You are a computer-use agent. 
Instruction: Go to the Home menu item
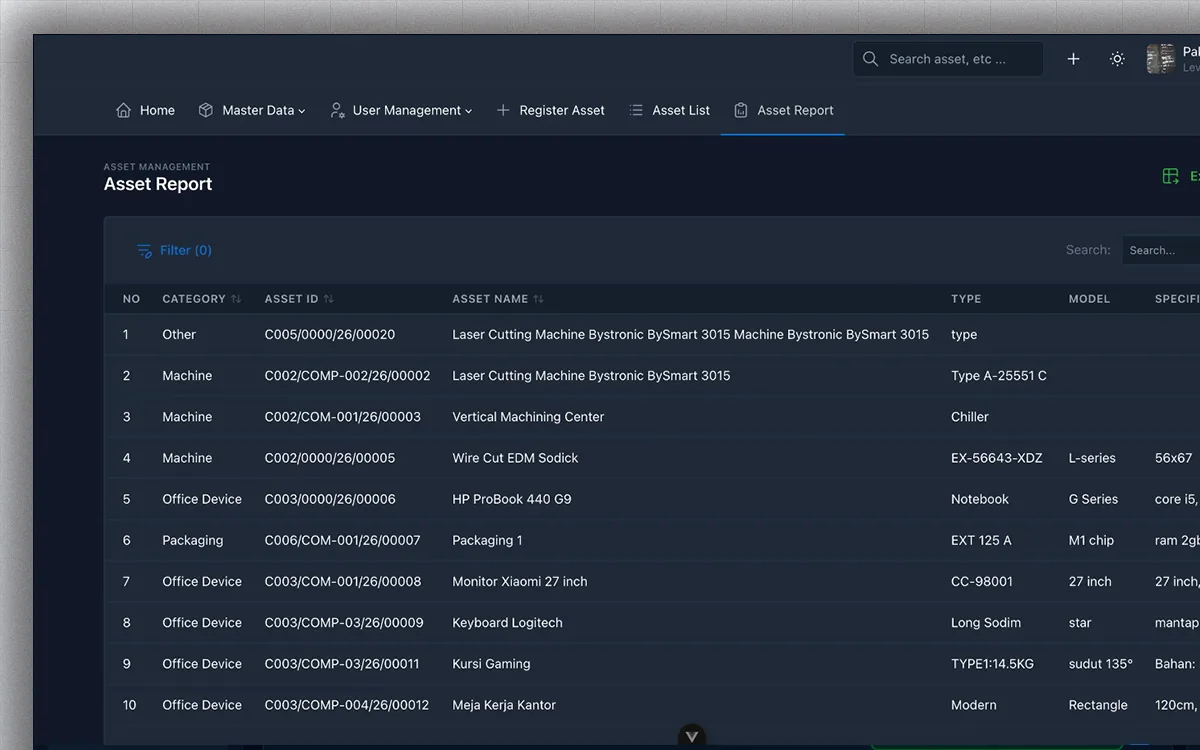click(145, 110)
